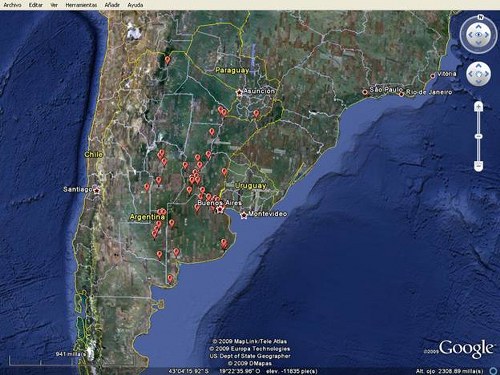The image size is (500, 375).
Task: Open the Ver menu
Action: coord(54,5)
